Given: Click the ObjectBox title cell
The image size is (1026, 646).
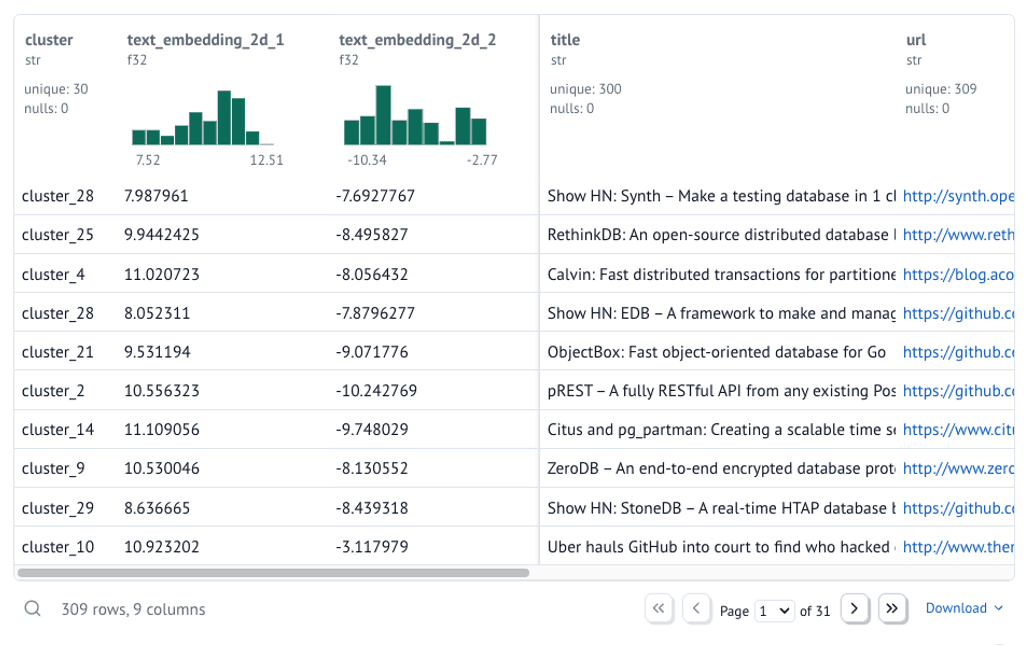Looking at the screenshot, I should 716,352.
